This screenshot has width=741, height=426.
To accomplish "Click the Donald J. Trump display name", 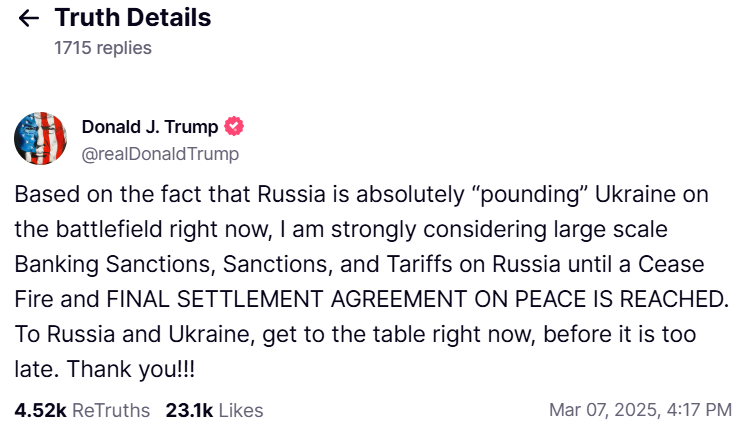I will point(152,127).
